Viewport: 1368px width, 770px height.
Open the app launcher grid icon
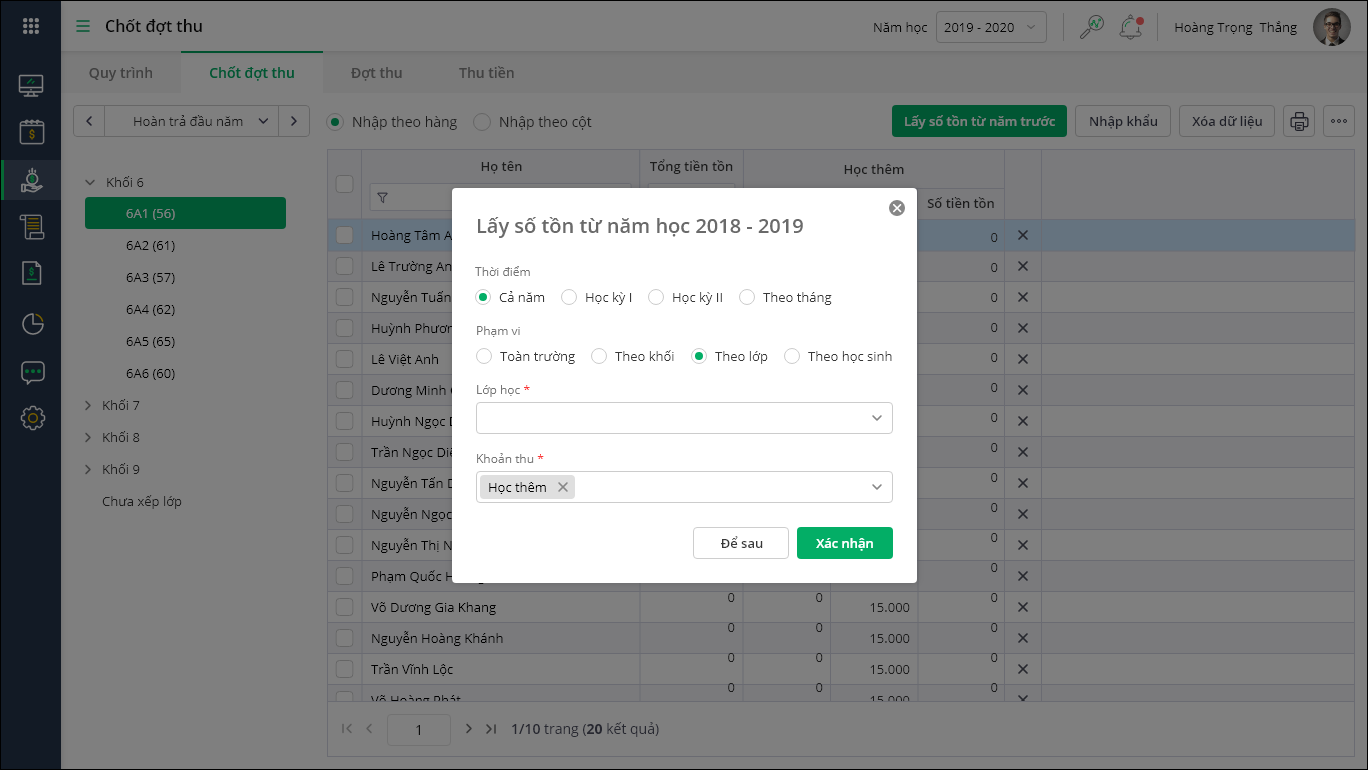30,27
